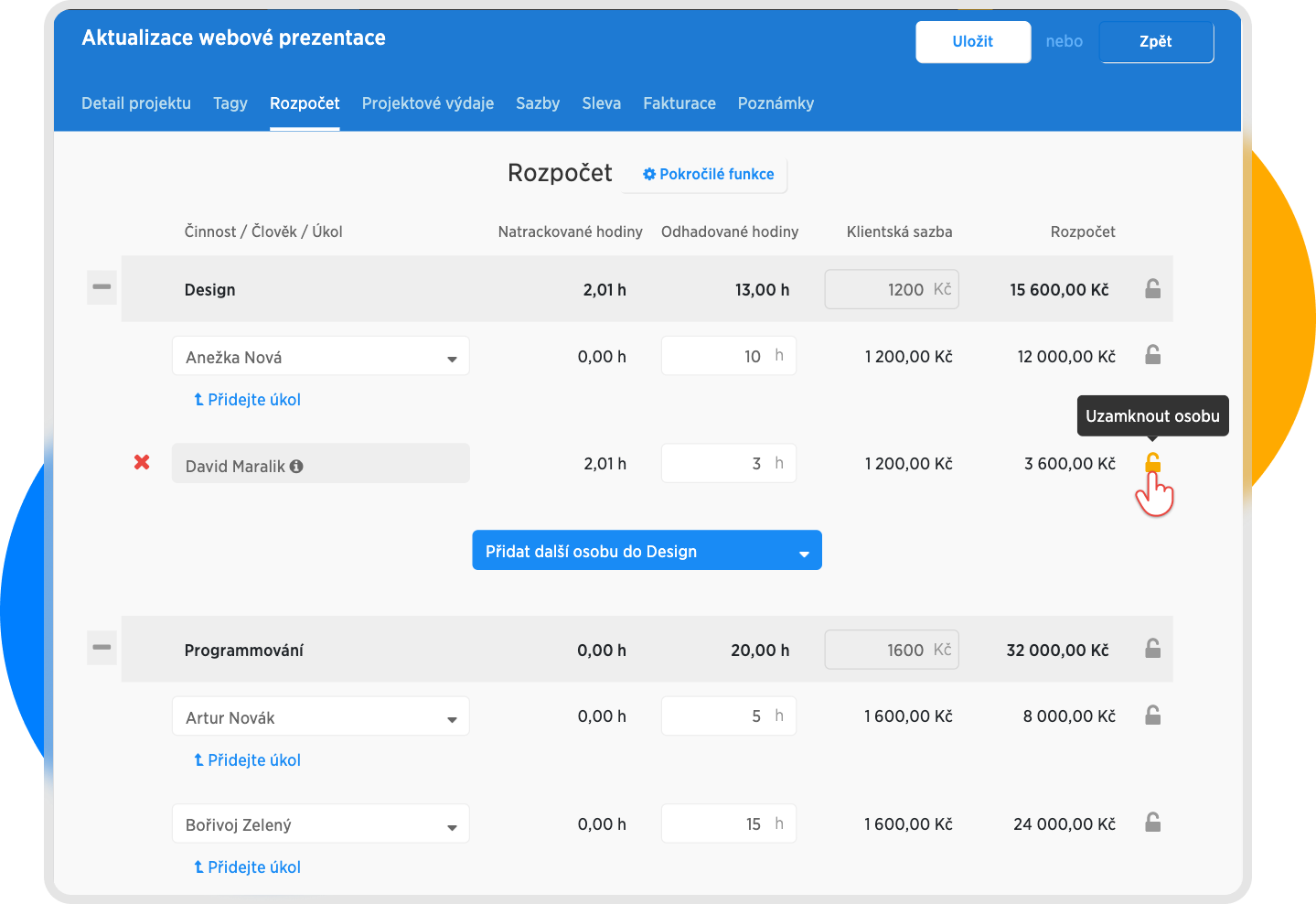Collapse the Programmování section with minus button

(102, 649)
